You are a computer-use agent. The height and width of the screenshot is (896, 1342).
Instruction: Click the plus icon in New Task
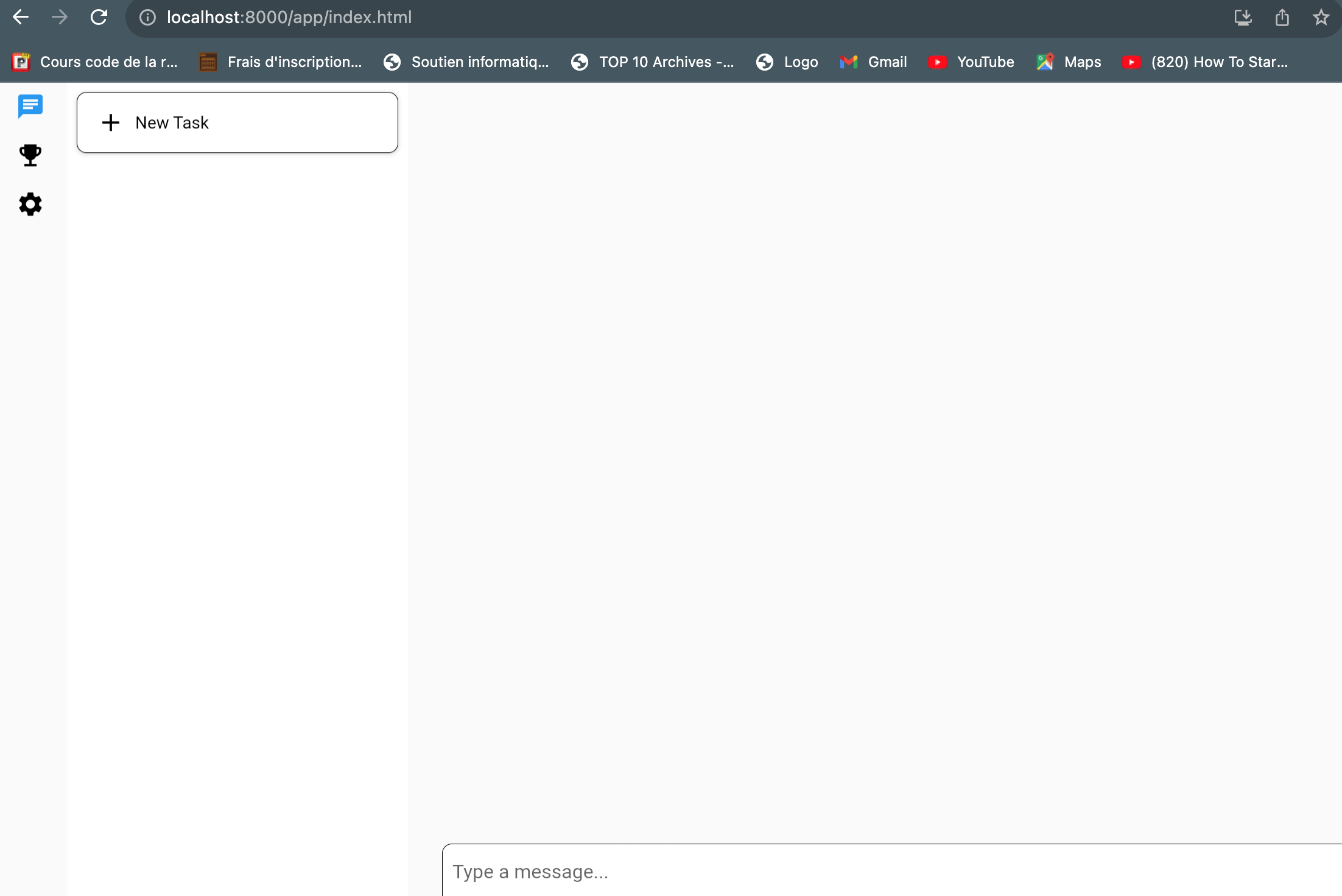click(x=111, y=123)
